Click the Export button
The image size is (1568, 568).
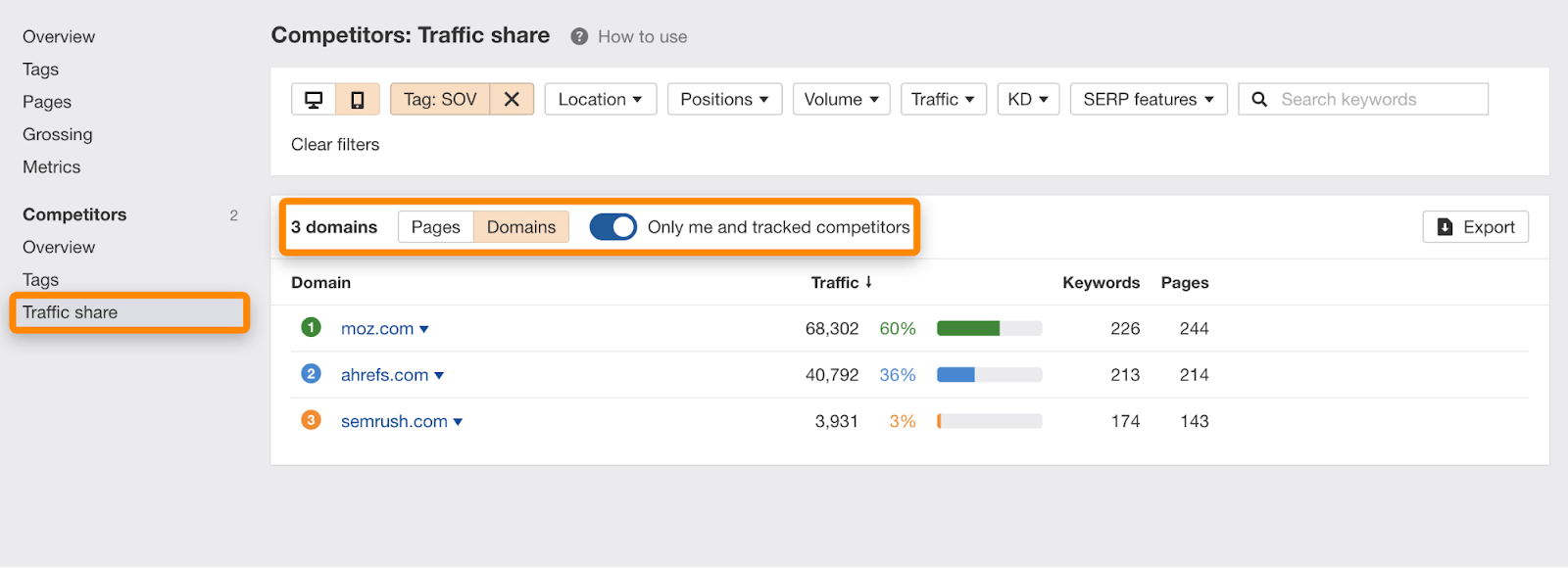point(1475,226)
